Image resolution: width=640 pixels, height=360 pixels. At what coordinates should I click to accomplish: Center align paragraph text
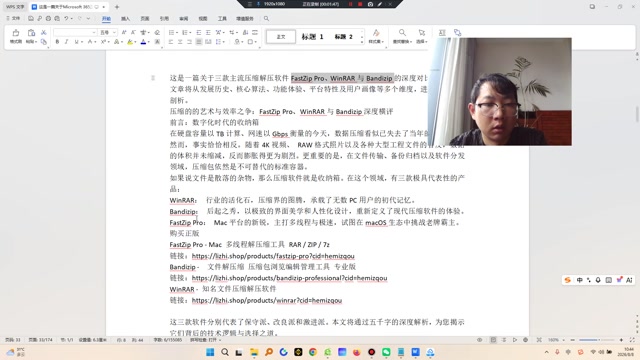pyautogui.click(x=180, y=42)
